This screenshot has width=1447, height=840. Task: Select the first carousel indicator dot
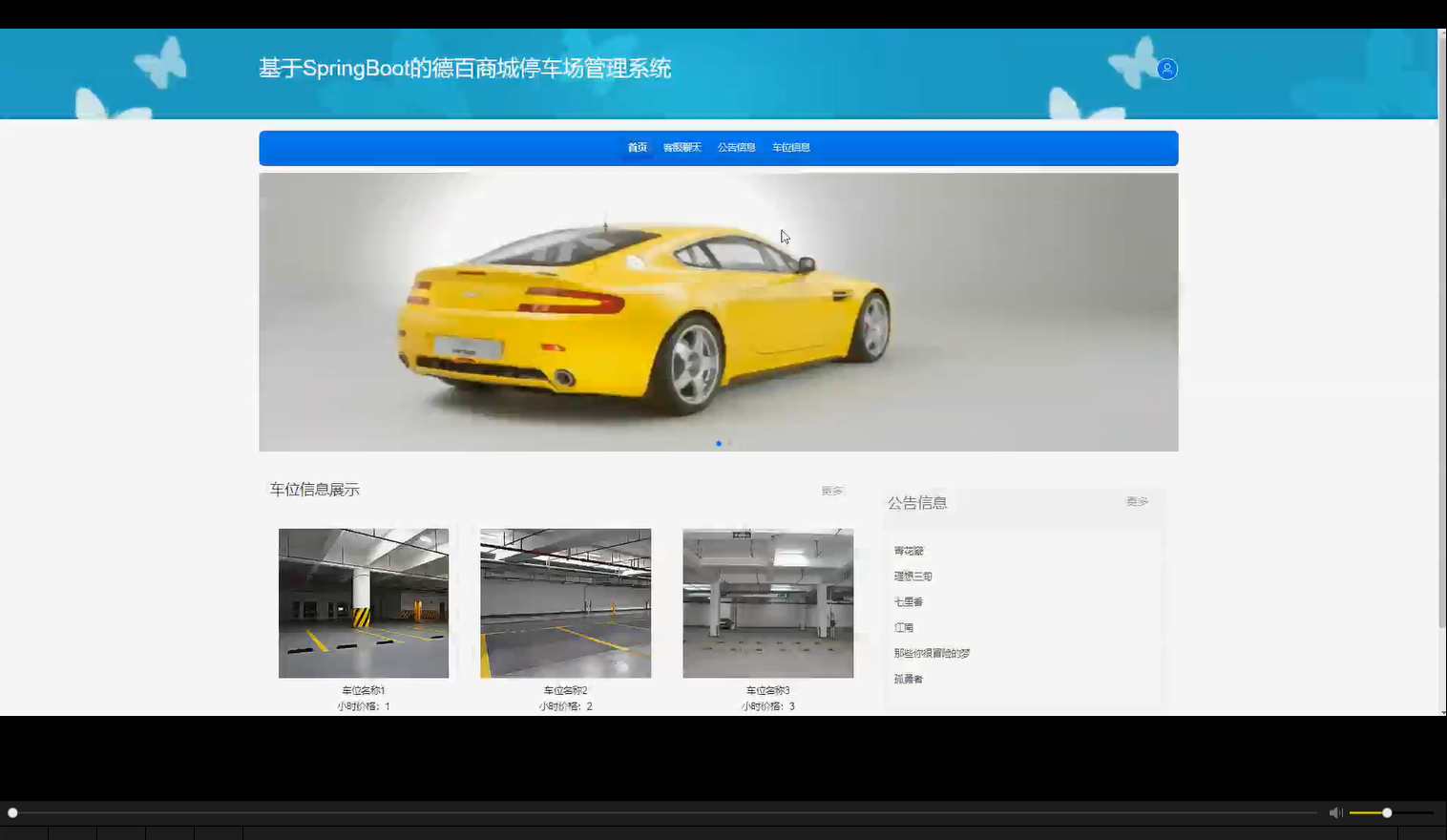click(719, 443)
